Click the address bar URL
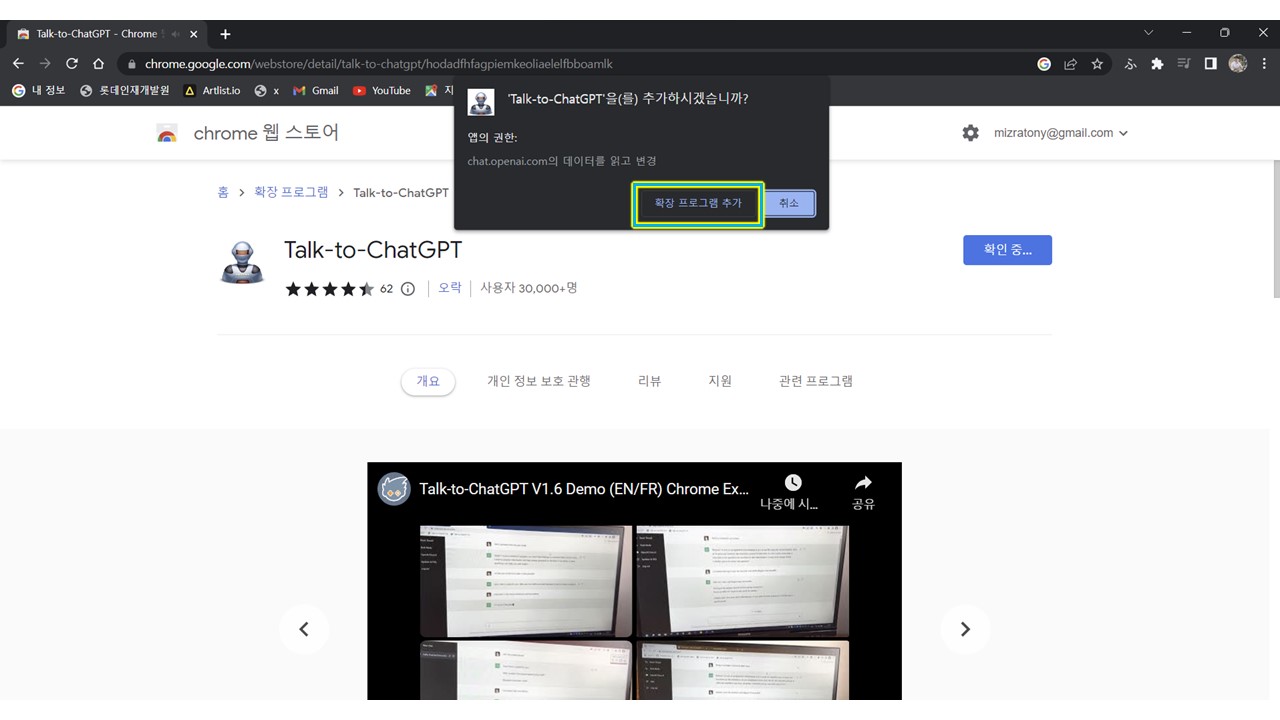 [x=378, y=63]
